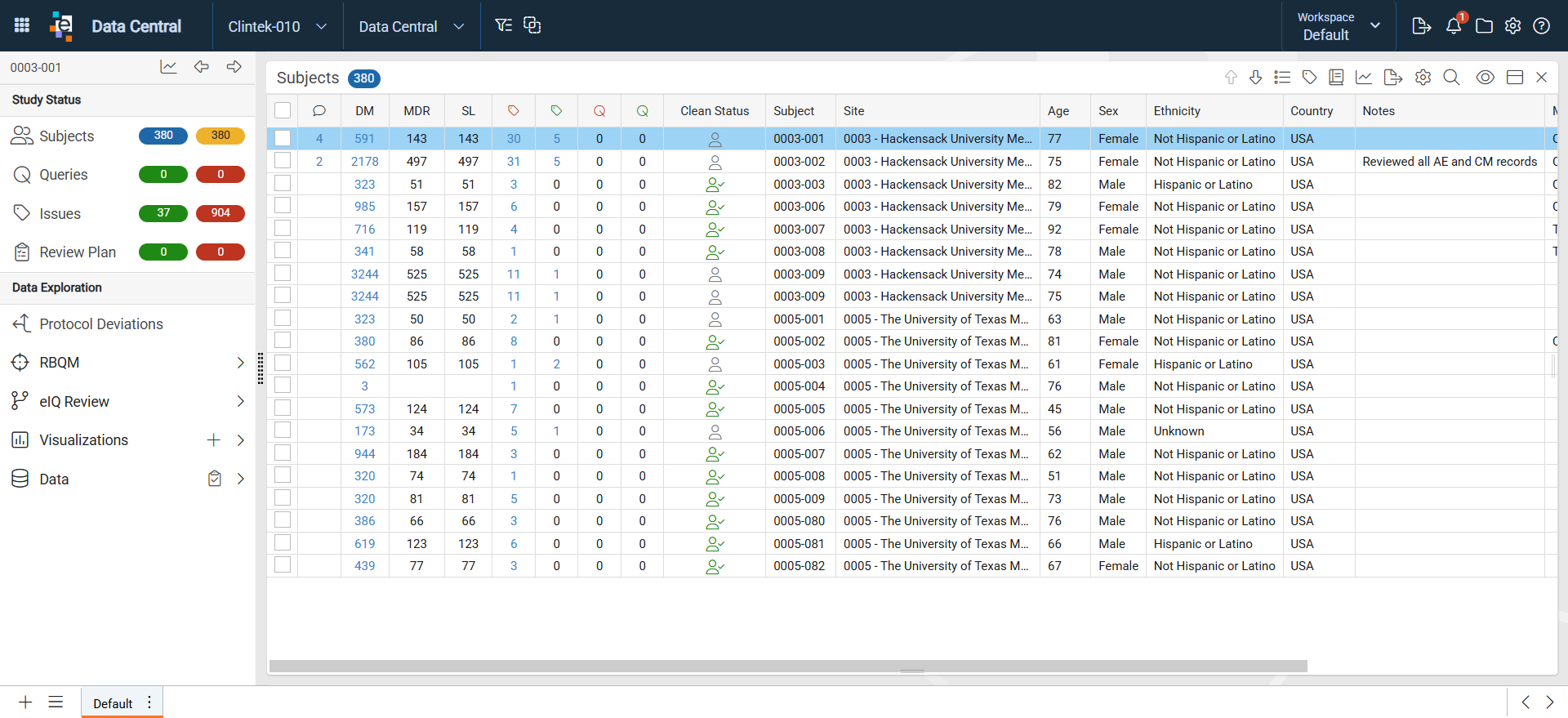Open Queries in Study Status
The image size is (1568, 718).
(x=64, y=175)
